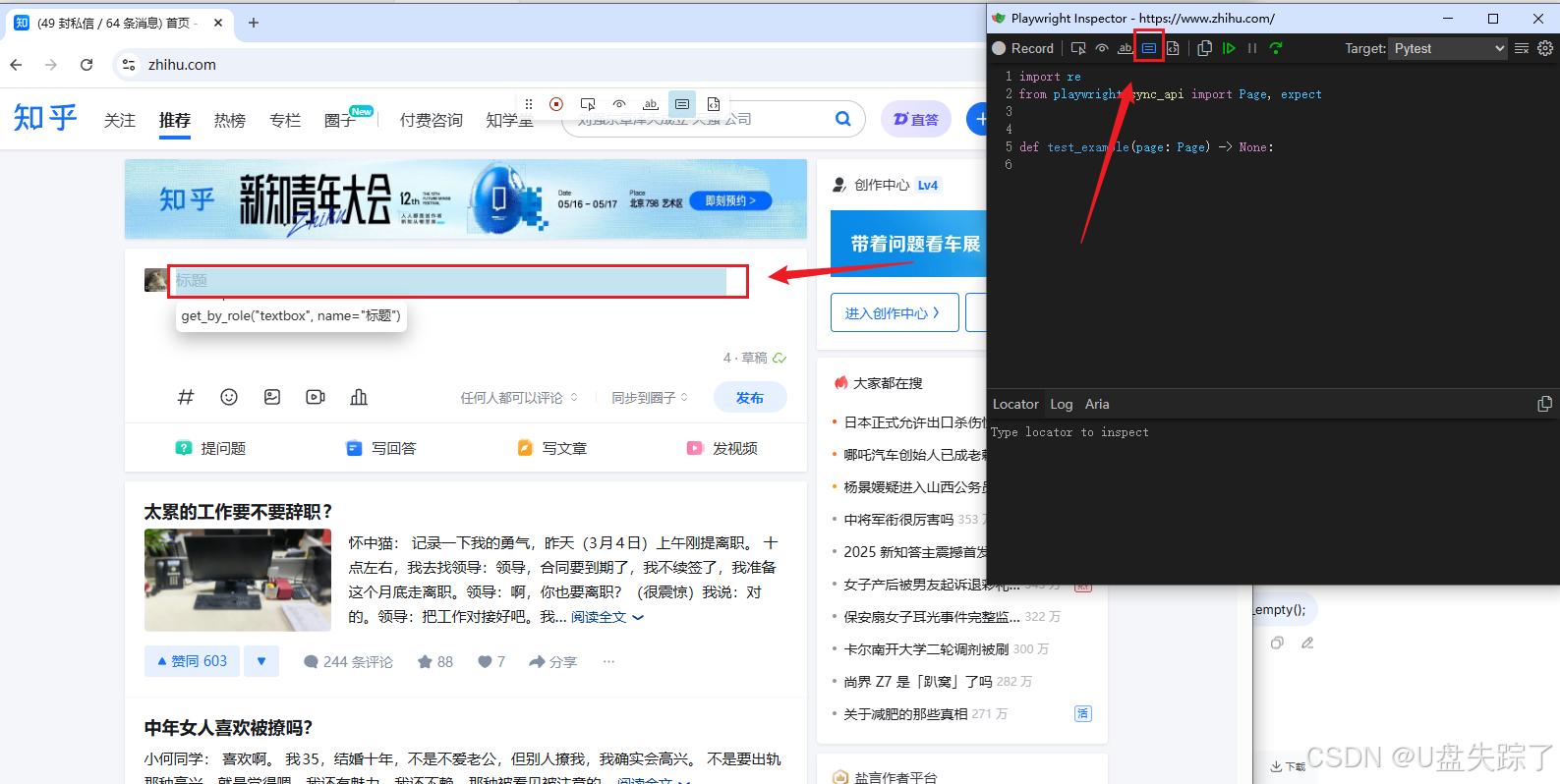Click the browser reload icon
This screenshot has height=784, width=1560.
click(x=87, y=65)
